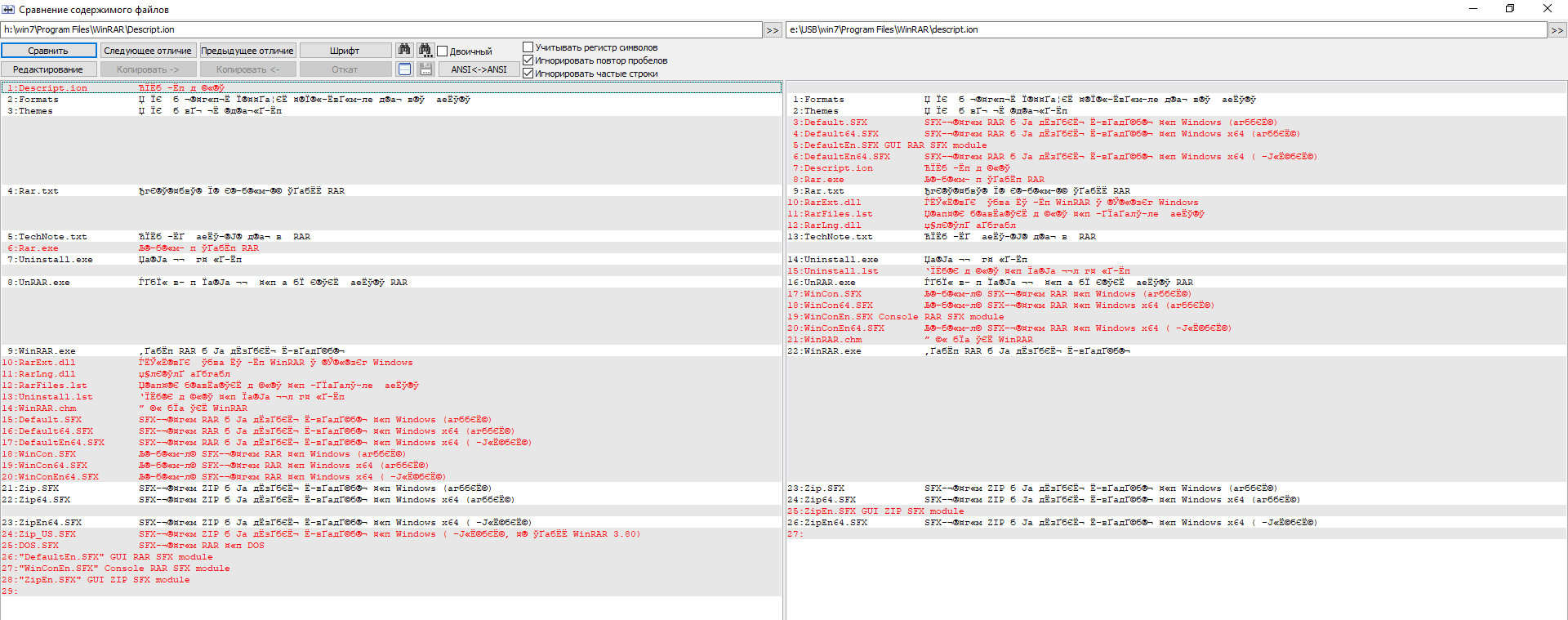This screenshot has width=1568, height=620.
Task: Select line 21:WinRAR.chm in right pane
Action: [x=1177, y=340]
